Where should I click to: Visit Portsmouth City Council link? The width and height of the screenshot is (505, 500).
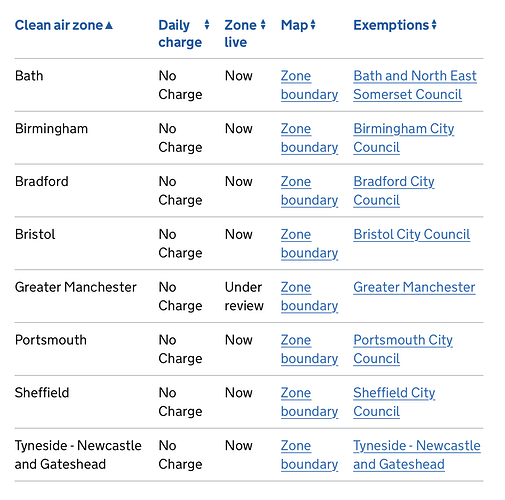(403, 349)
